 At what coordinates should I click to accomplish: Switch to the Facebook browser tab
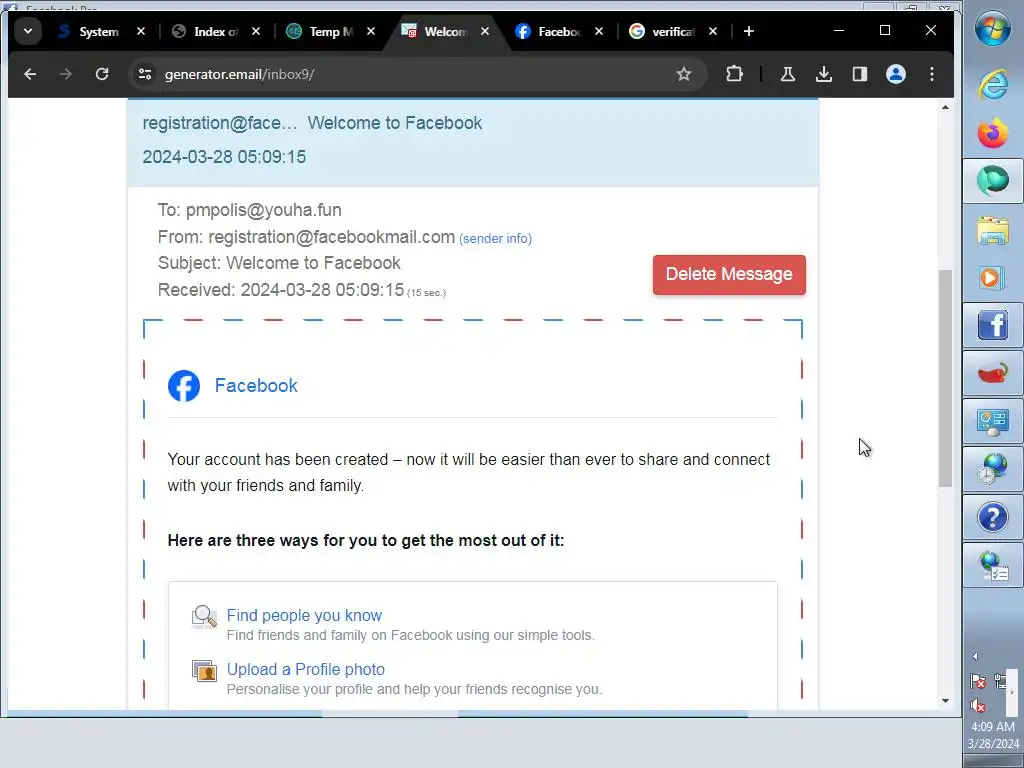[x=549, y=31]
